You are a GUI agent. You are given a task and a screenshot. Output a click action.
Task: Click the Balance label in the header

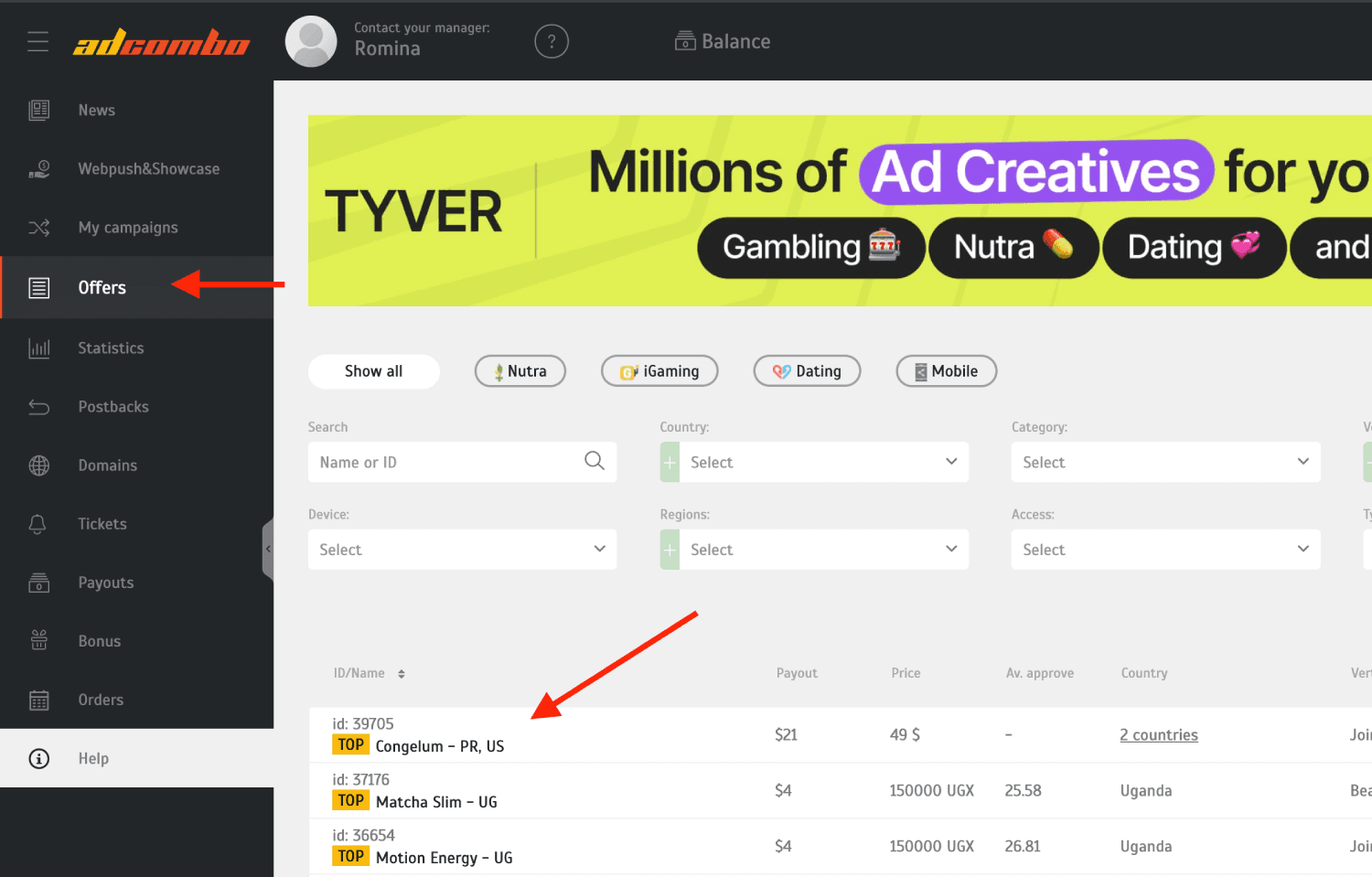(x=736, y=41)
